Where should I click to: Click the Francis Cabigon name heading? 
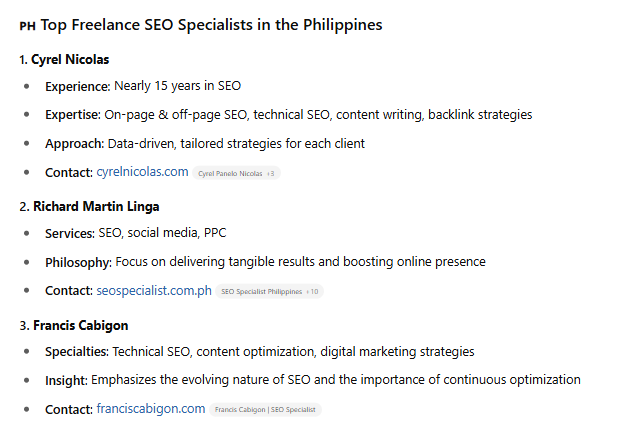tap(80, 326)
